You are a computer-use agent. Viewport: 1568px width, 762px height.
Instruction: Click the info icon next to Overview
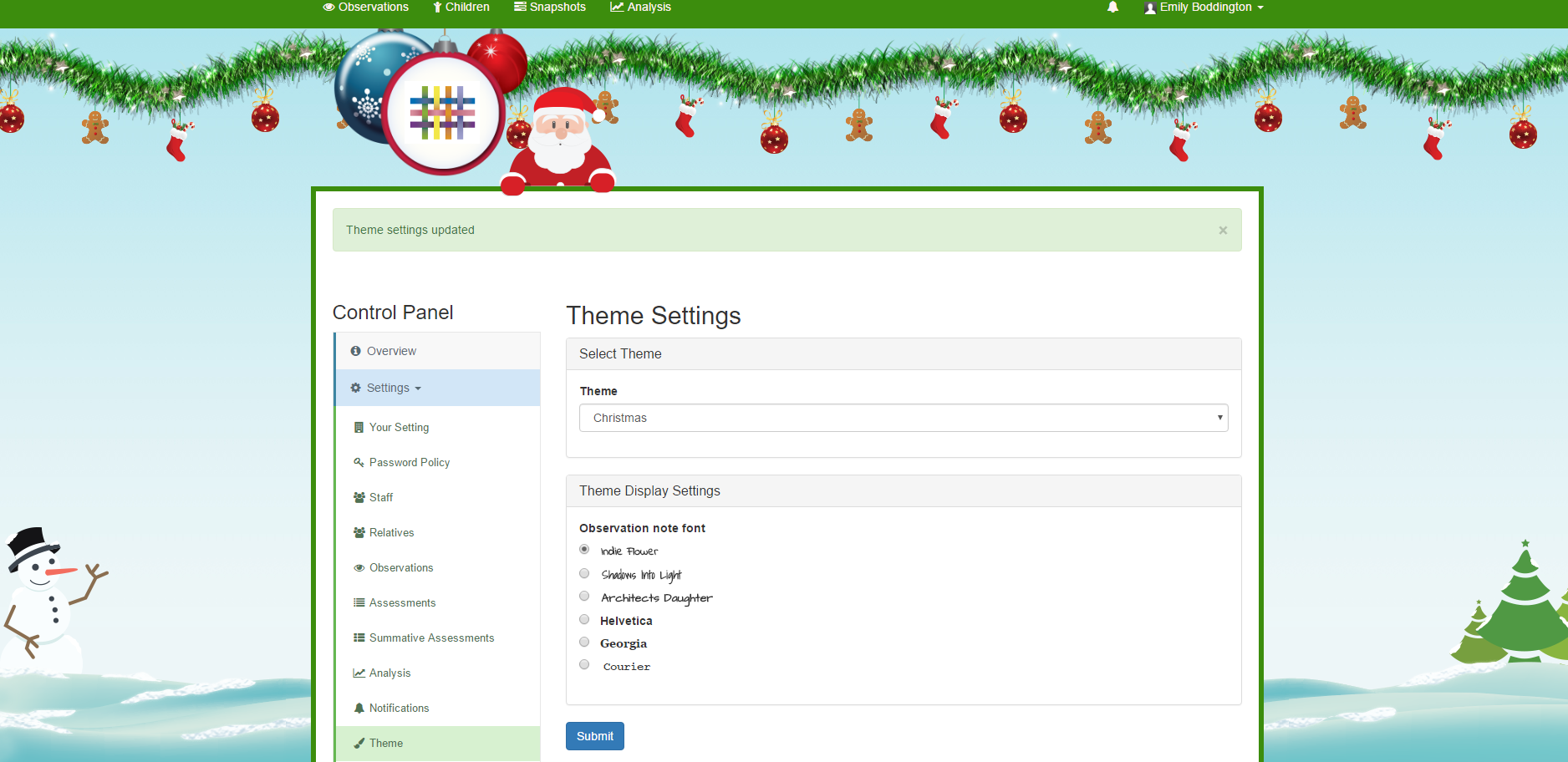355,351
